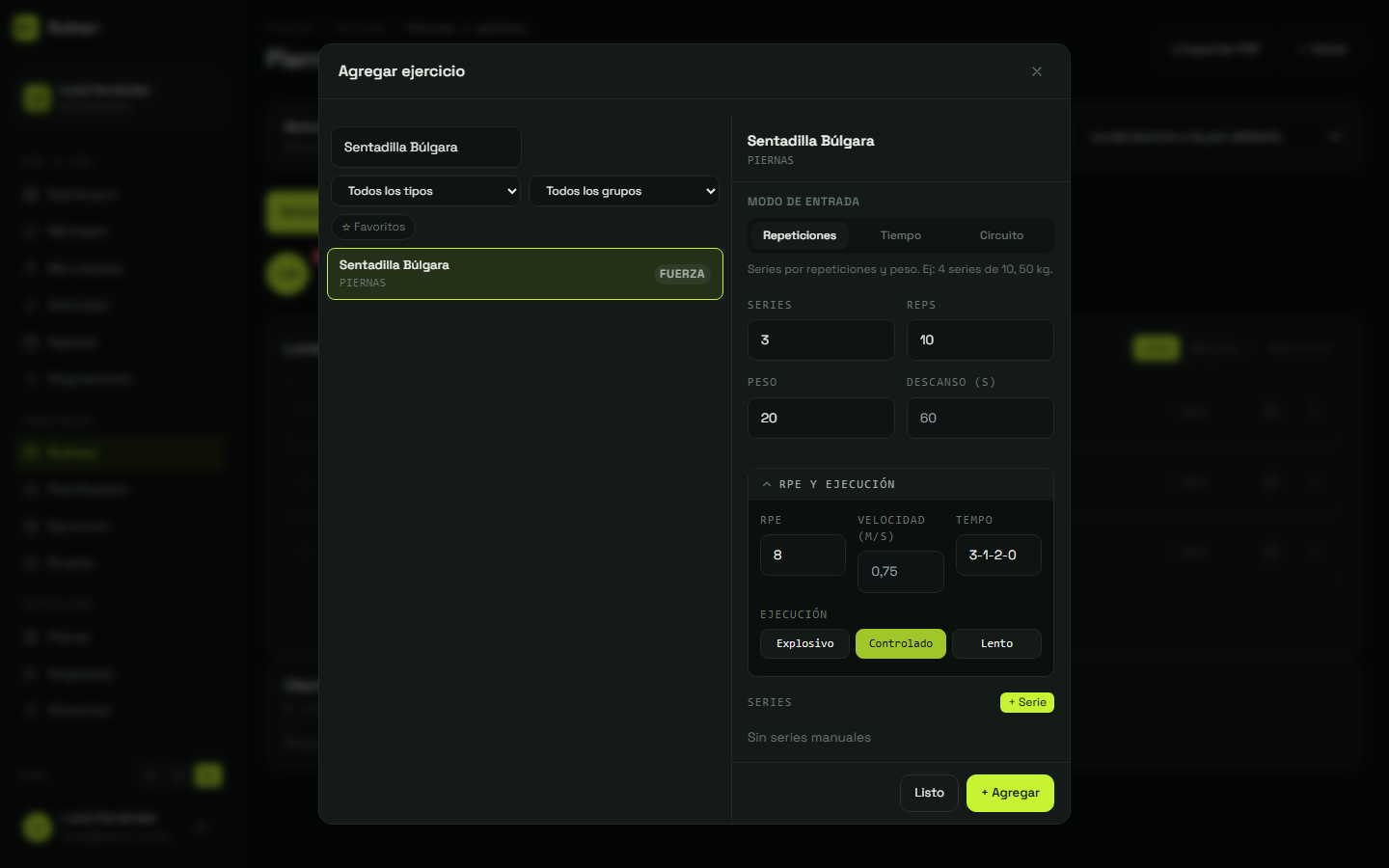The image size is (1389, 868).
Task: Toggle the Favoritos star filter
Action: [373, 228]
